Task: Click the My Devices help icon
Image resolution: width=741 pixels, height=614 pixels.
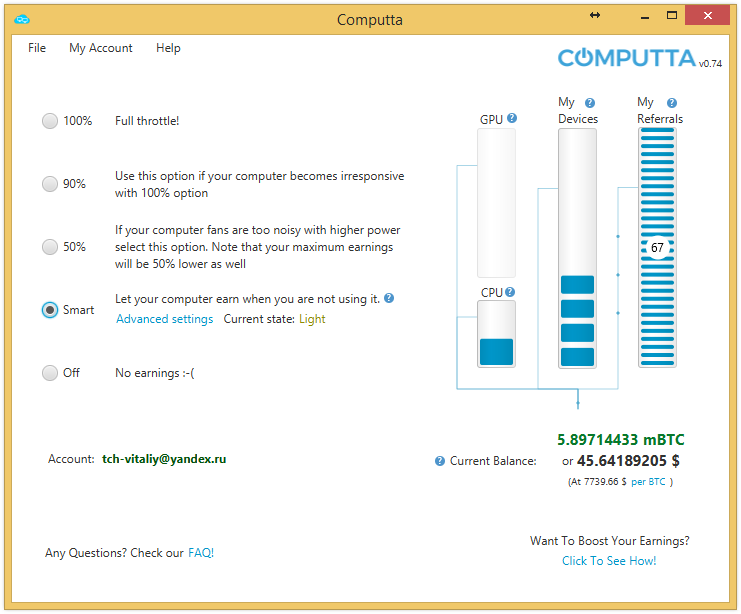Action: pyautogui.click(x=590, y=102)
